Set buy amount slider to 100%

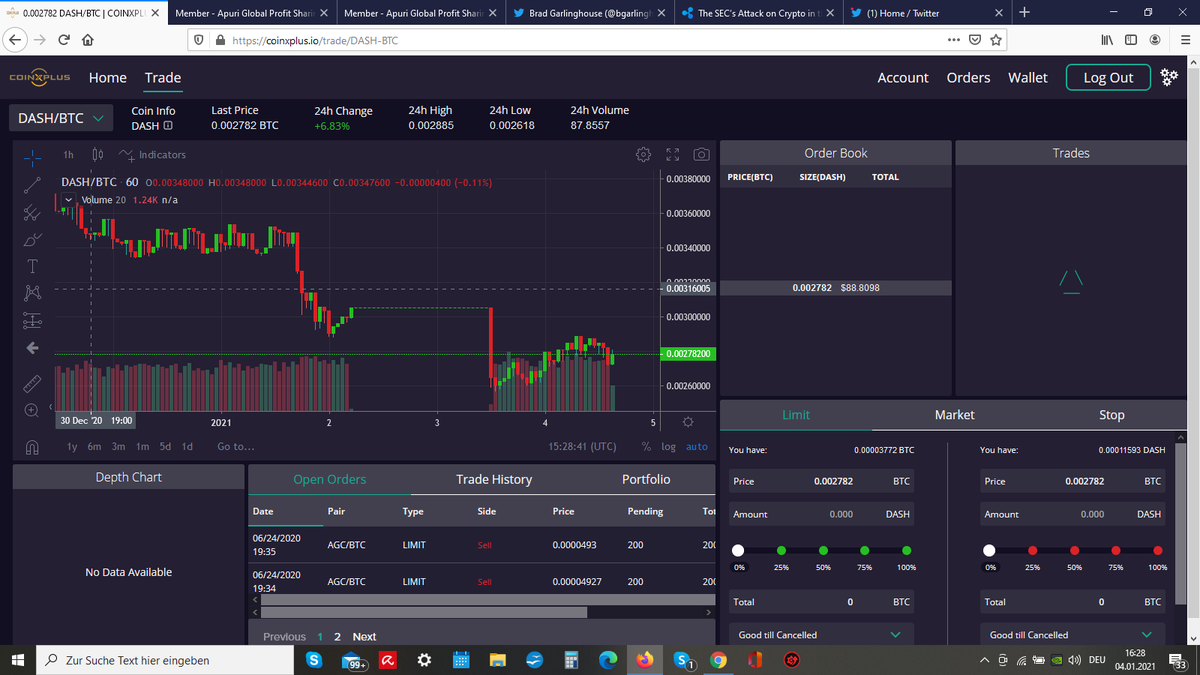click(x=907, y=550)
